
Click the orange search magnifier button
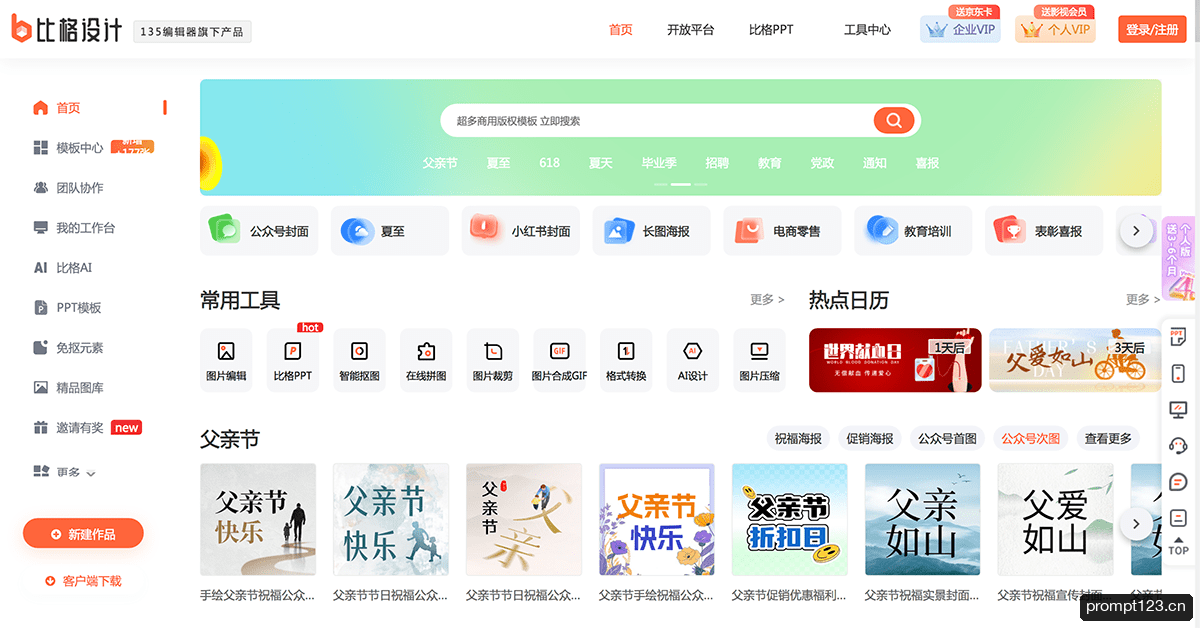coord(893,121)
